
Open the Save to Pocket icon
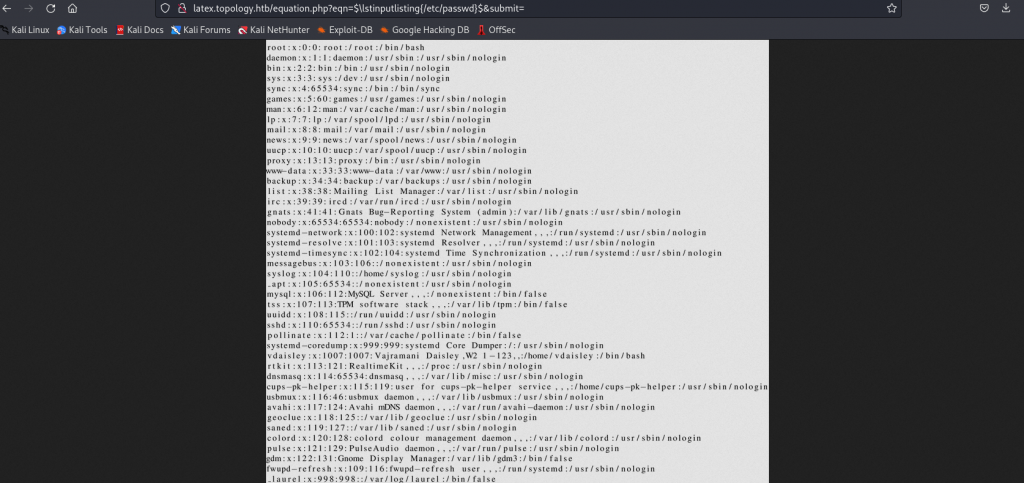pos(985,8)
